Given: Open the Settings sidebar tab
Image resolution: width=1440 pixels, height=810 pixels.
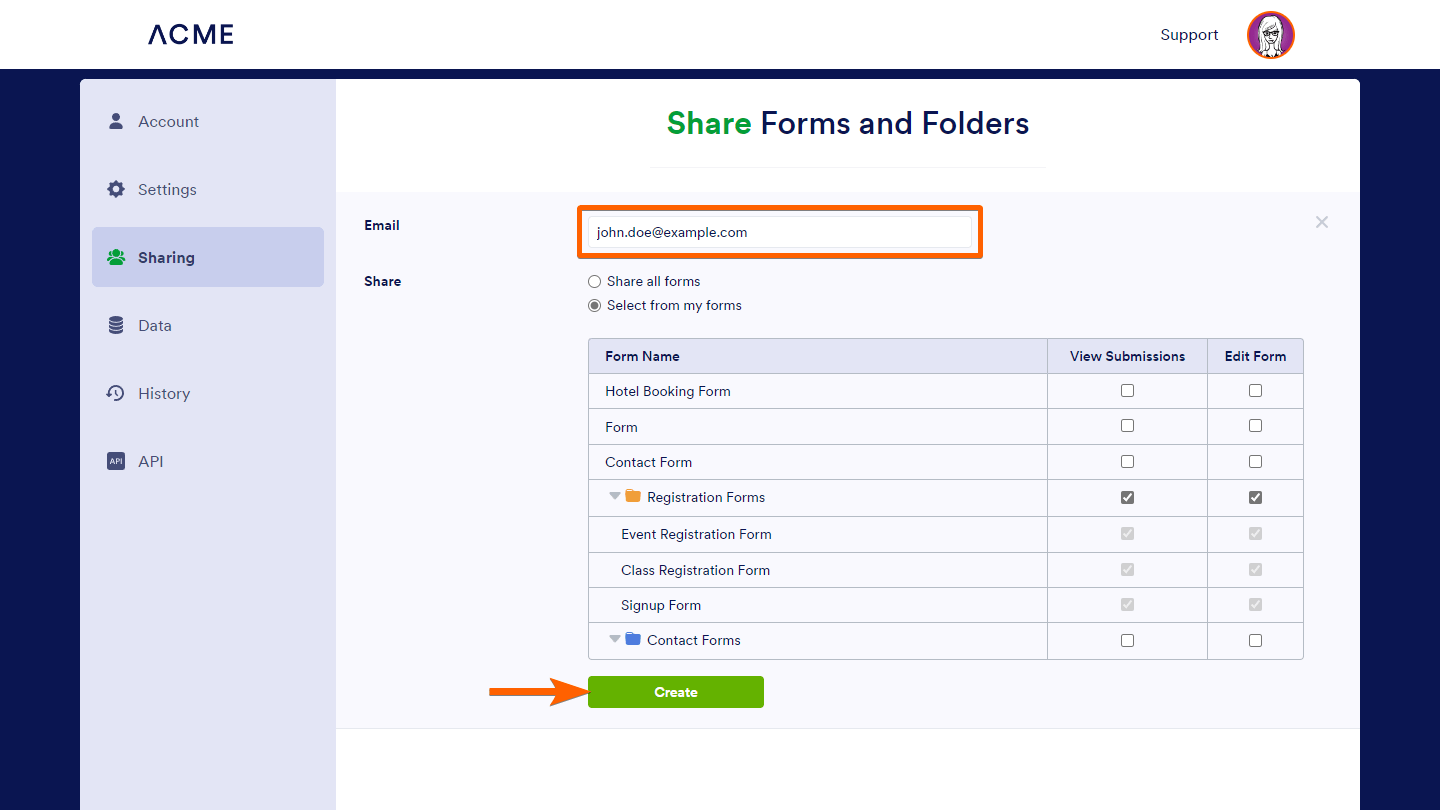Looking at the screenshot, I should (167, 189).
